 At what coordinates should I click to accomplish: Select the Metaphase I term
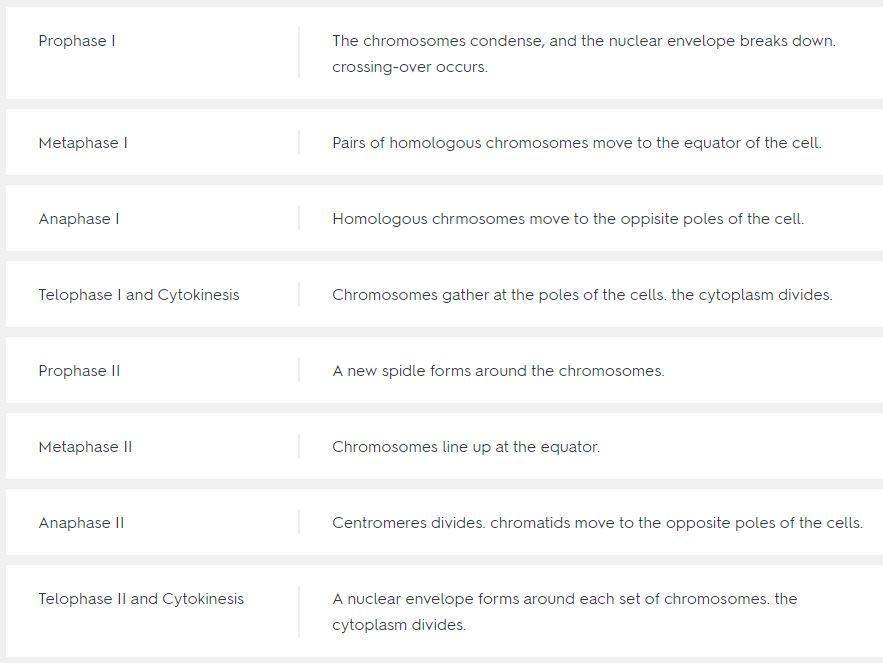(83, 143)
